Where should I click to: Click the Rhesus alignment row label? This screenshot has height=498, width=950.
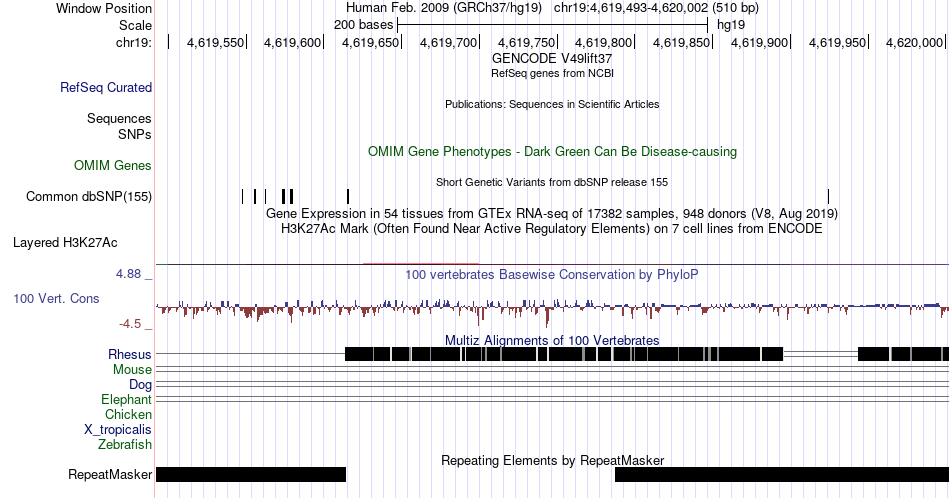point(130,354)
